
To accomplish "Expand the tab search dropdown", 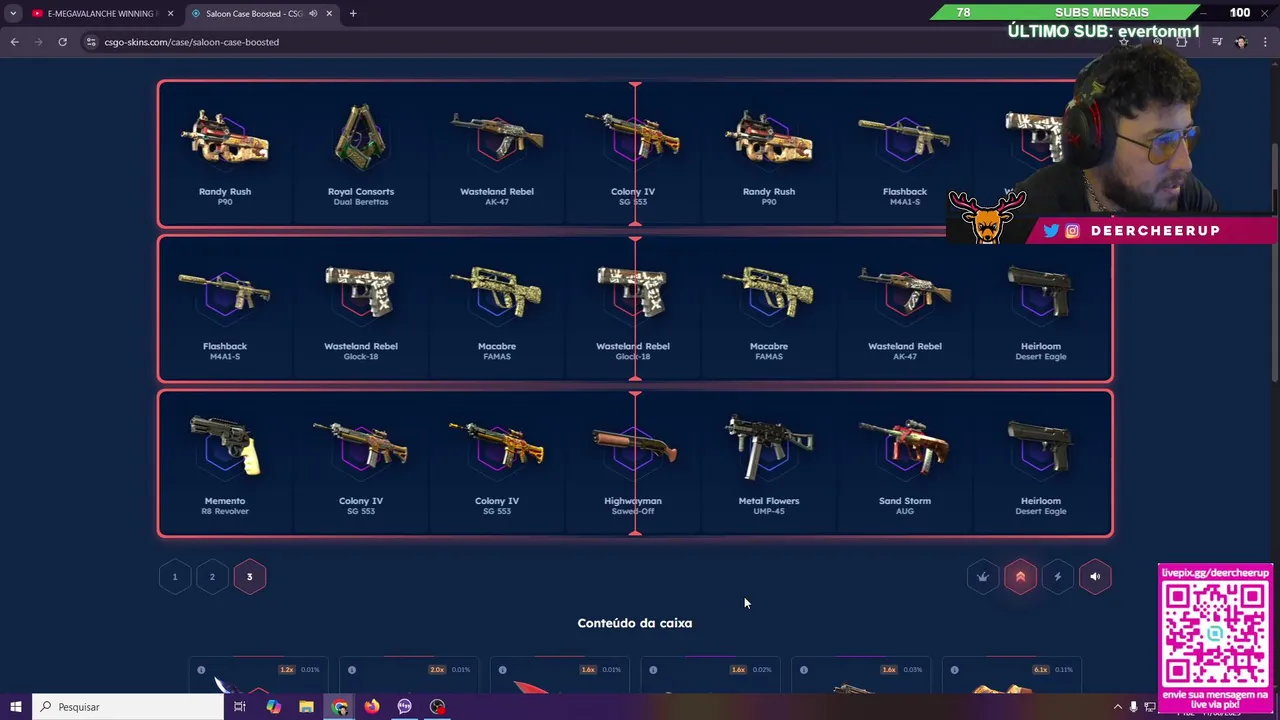I will tap(12, 13).
